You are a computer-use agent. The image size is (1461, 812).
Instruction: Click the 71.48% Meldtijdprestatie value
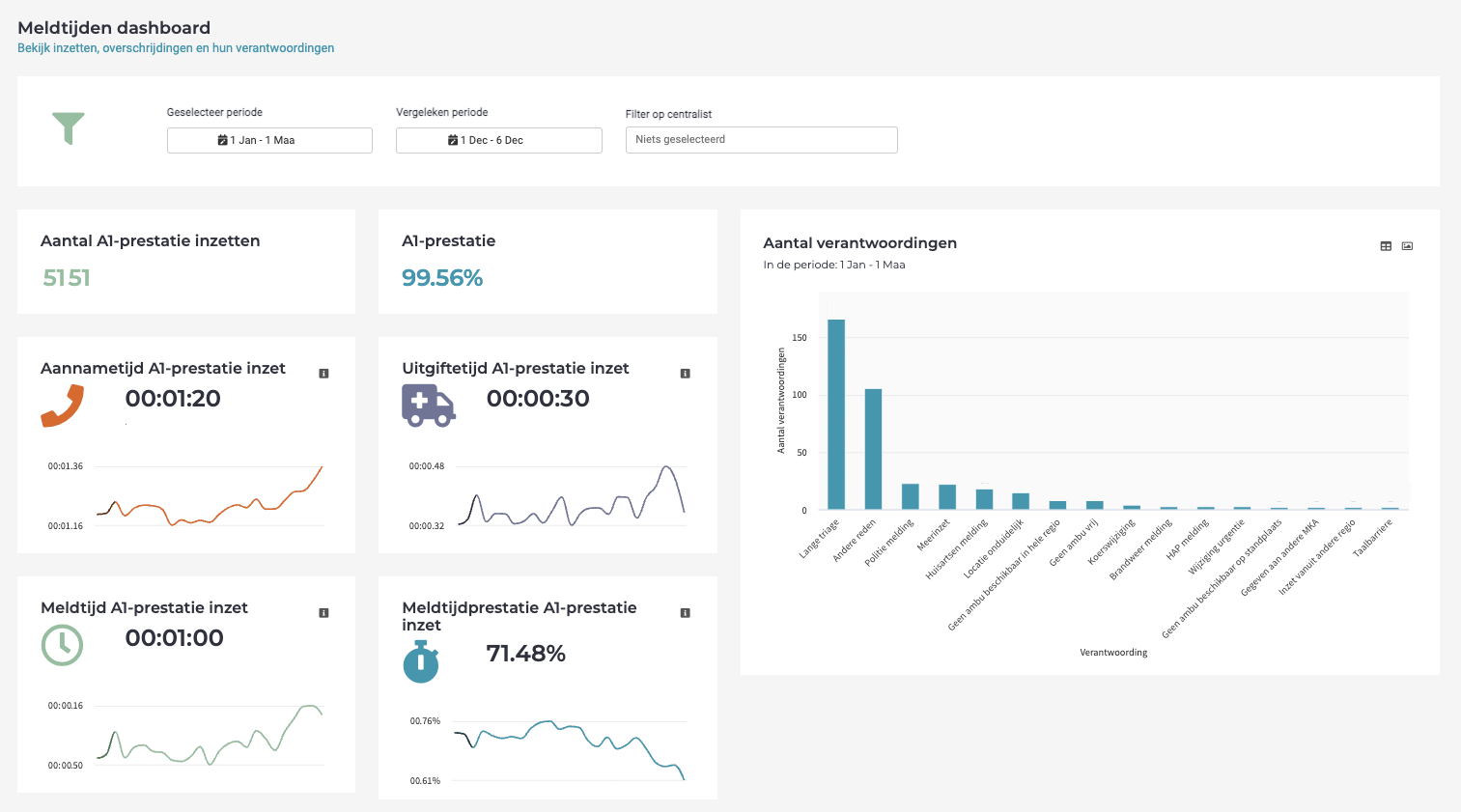(526, 654)
